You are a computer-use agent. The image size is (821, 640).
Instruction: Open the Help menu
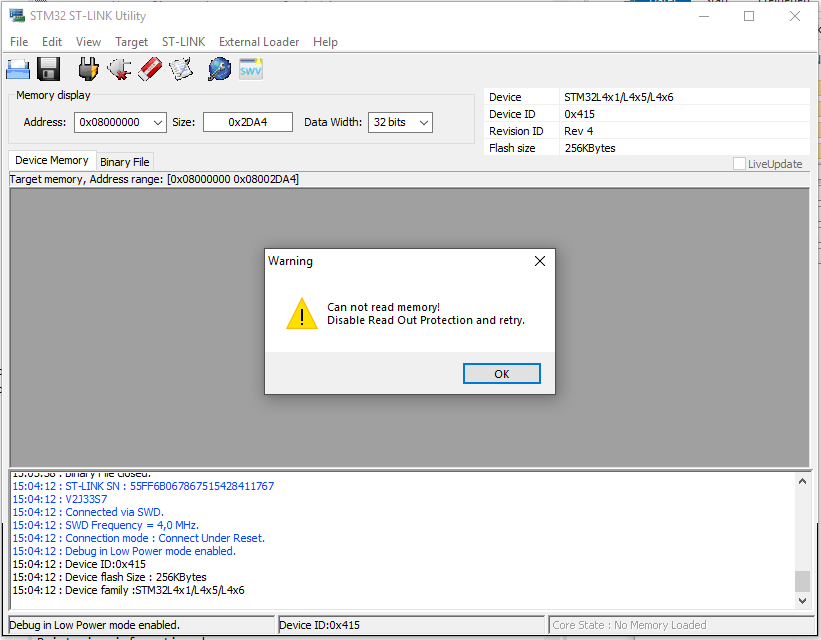click(x=325, y=42)
